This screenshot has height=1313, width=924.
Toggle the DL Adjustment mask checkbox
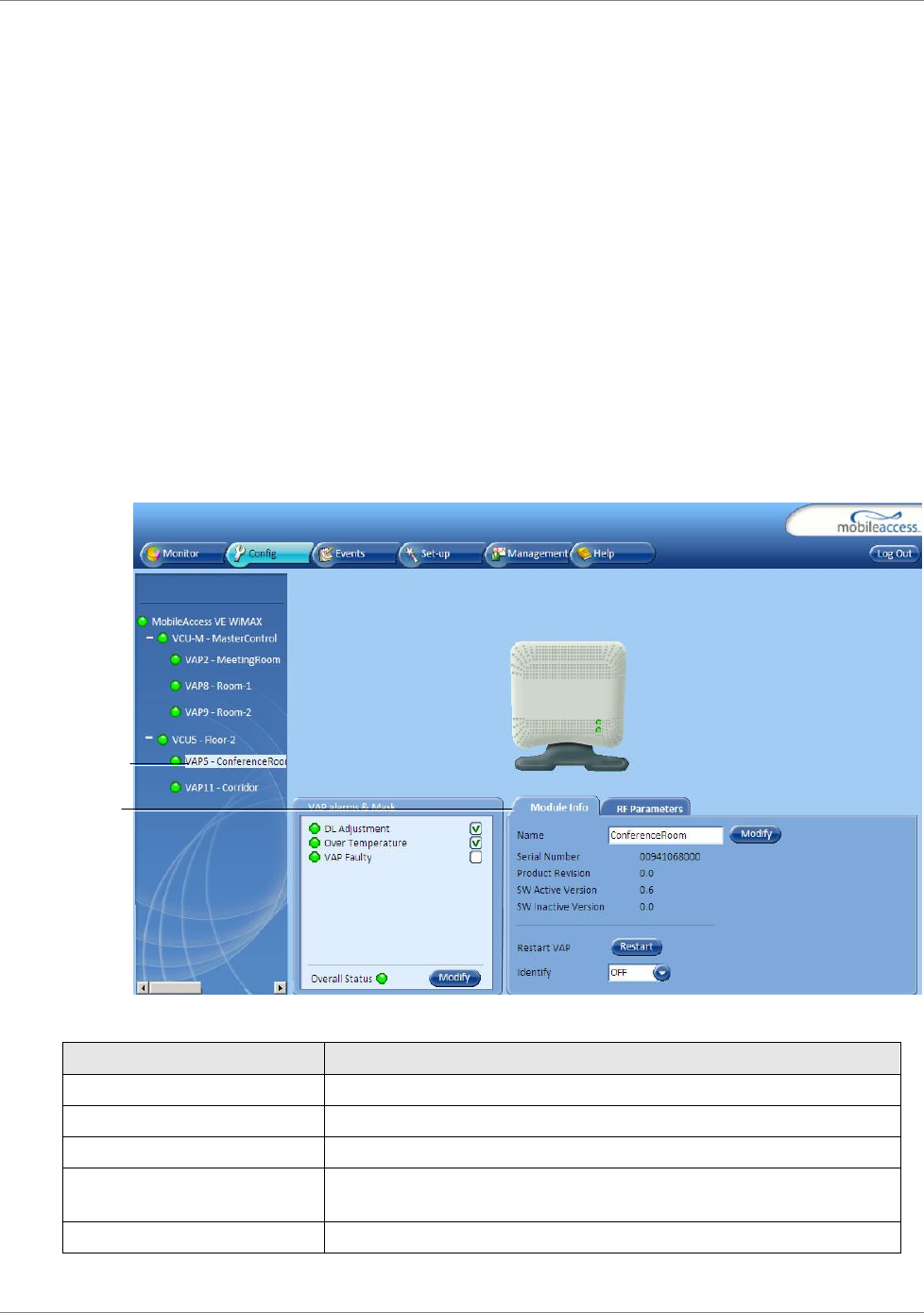click(x=476, y=828)
